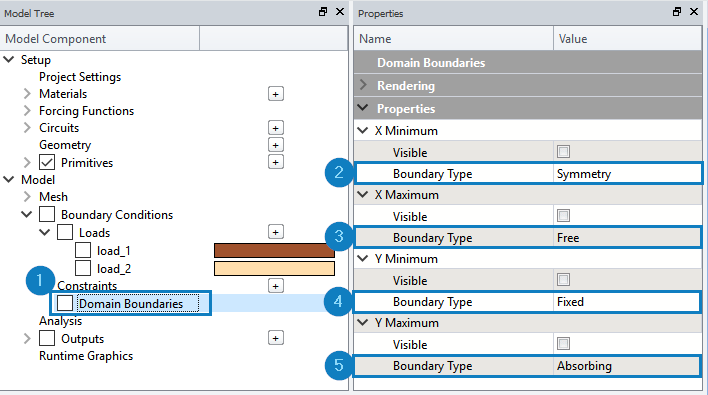Viewport: 708px width, 395px height.
Task: Uncheck the Primitives checkbox
Action: (47, 162)
